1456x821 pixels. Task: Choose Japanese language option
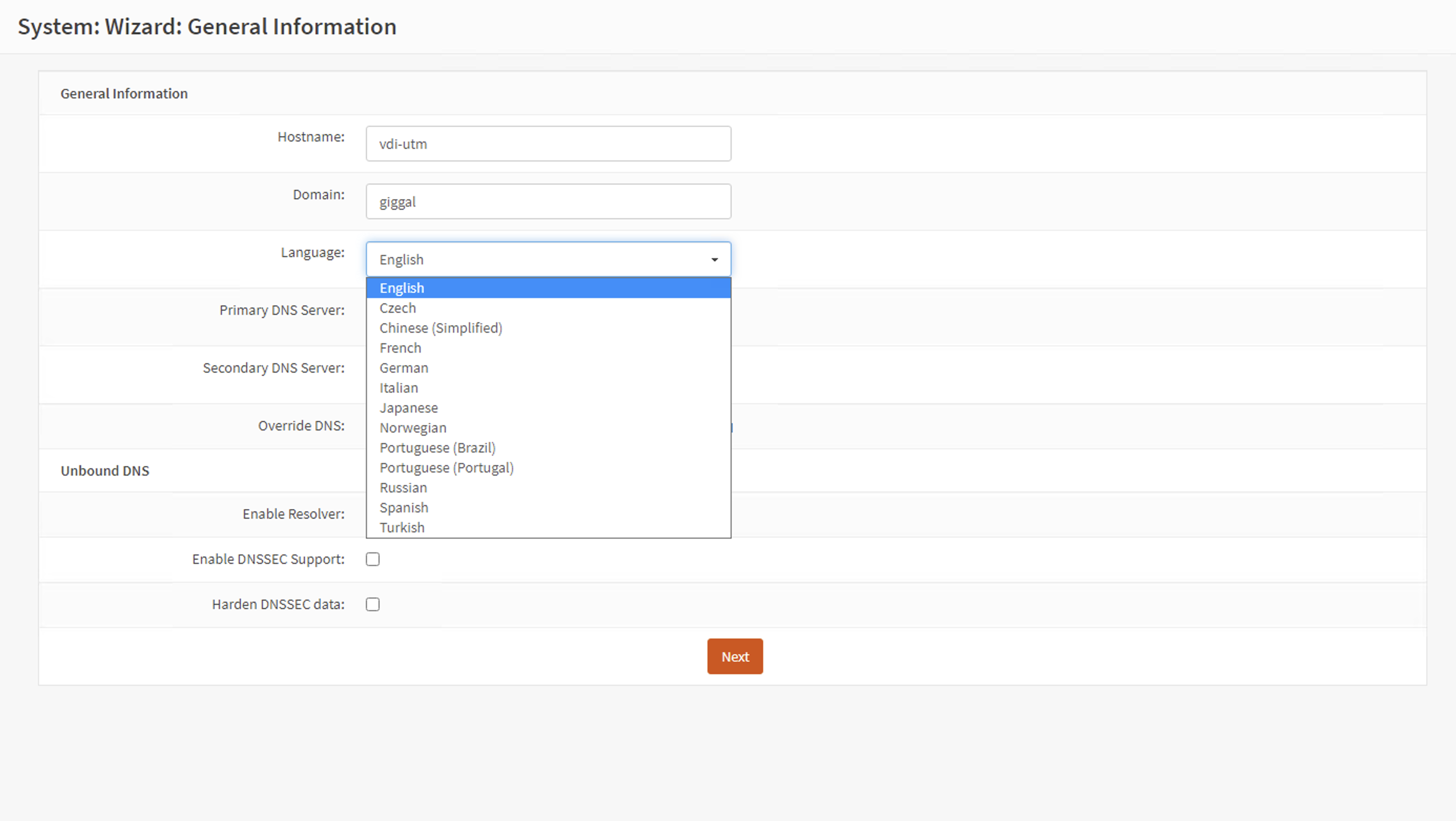pyautogui.click(x=408, y=408)
